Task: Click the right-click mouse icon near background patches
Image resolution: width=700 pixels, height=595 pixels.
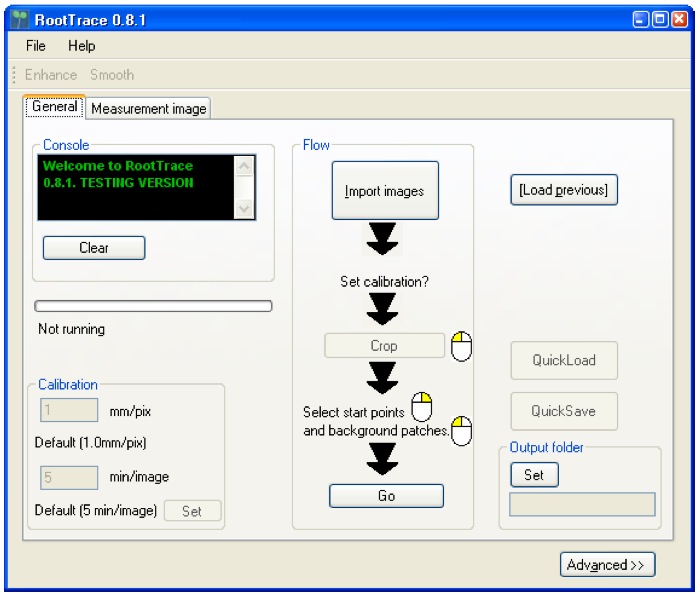Action: tap(462, 431)
